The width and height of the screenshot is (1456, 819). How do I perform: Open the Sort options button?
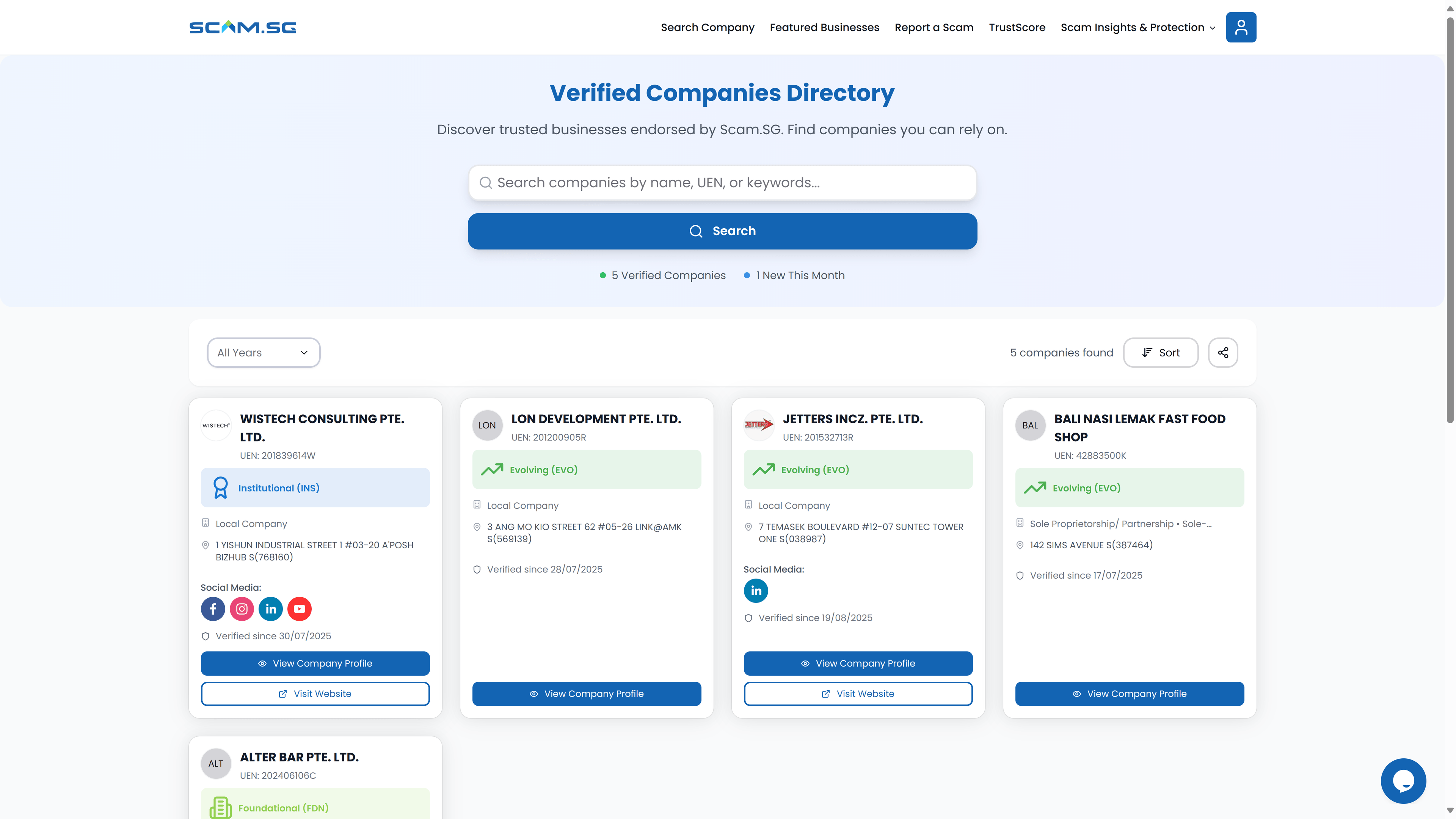coord(1160,353)
